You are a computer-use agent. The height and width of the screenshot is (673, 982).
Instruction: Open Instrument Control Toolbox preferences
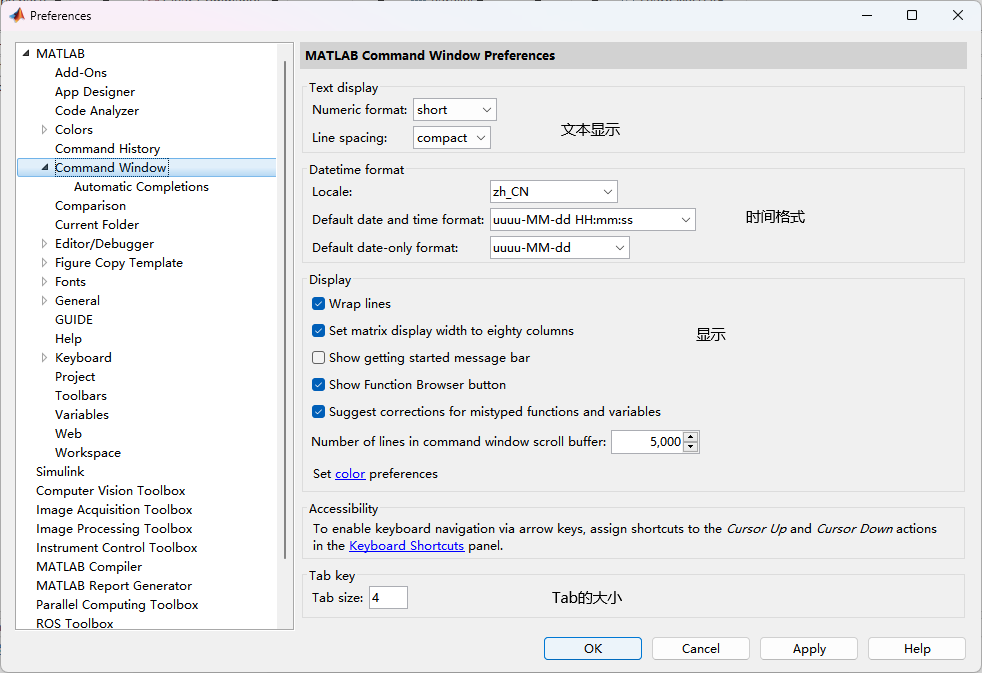point(116,548)
